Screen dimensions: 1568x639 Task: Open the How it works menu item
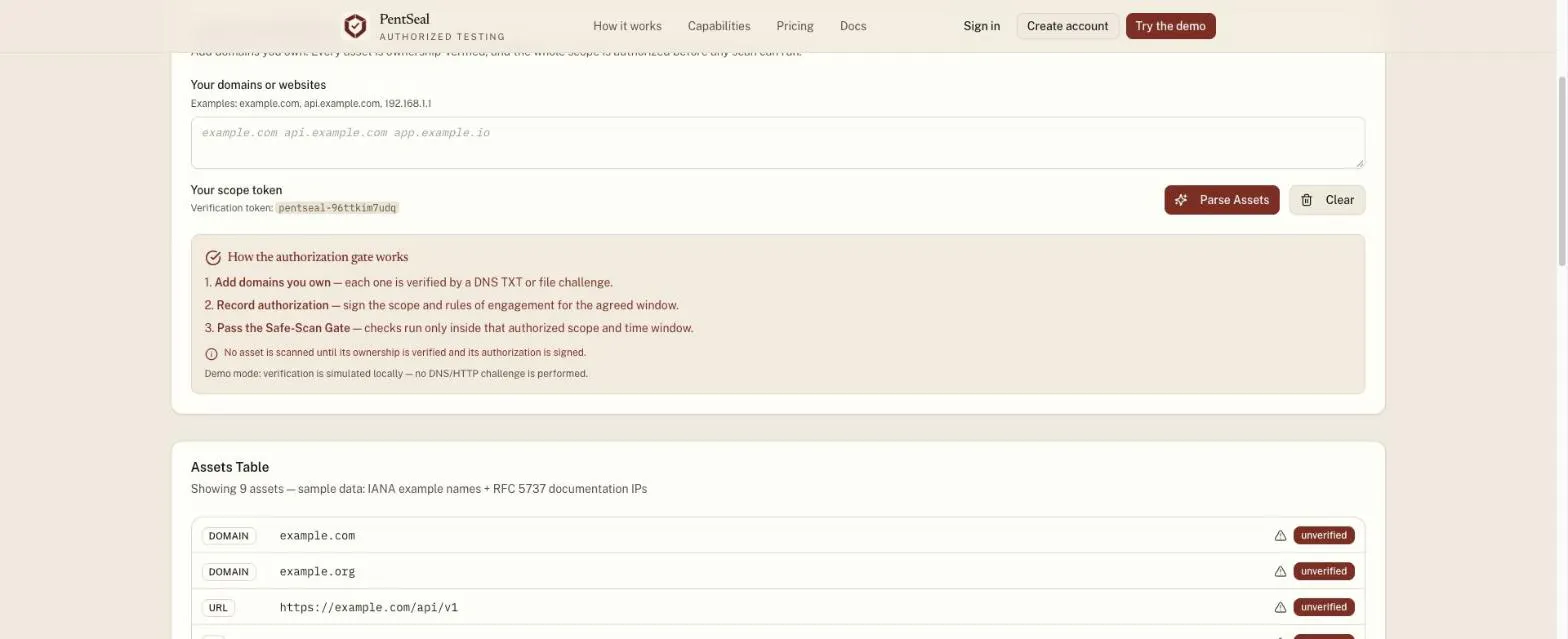coord(627,26)
